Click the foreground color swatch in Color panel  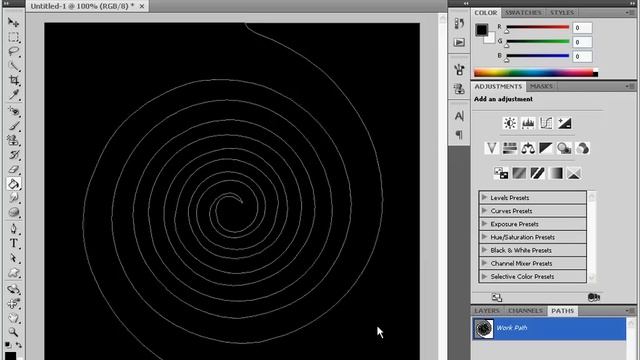pyautogui.click(x=482, y=29)
